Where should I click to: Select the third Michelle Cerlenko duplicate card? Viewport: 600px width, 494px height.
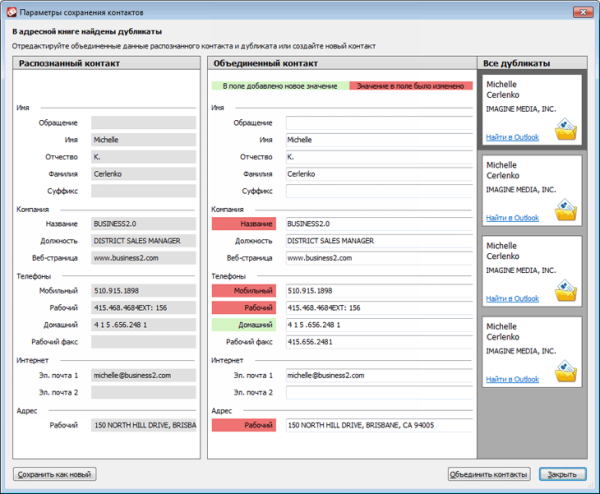(530, 272)
